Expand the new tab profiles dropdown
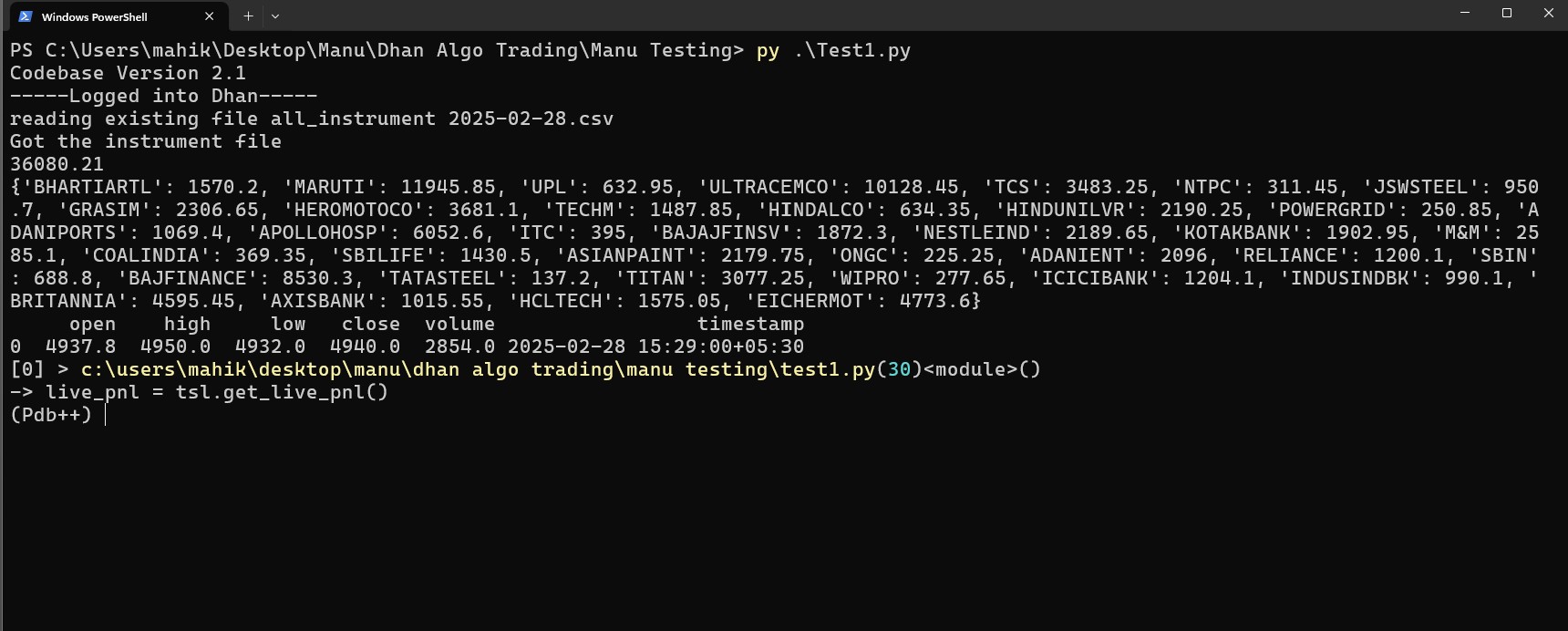This screenshot has height=631, width=1568. coord(275,16)
